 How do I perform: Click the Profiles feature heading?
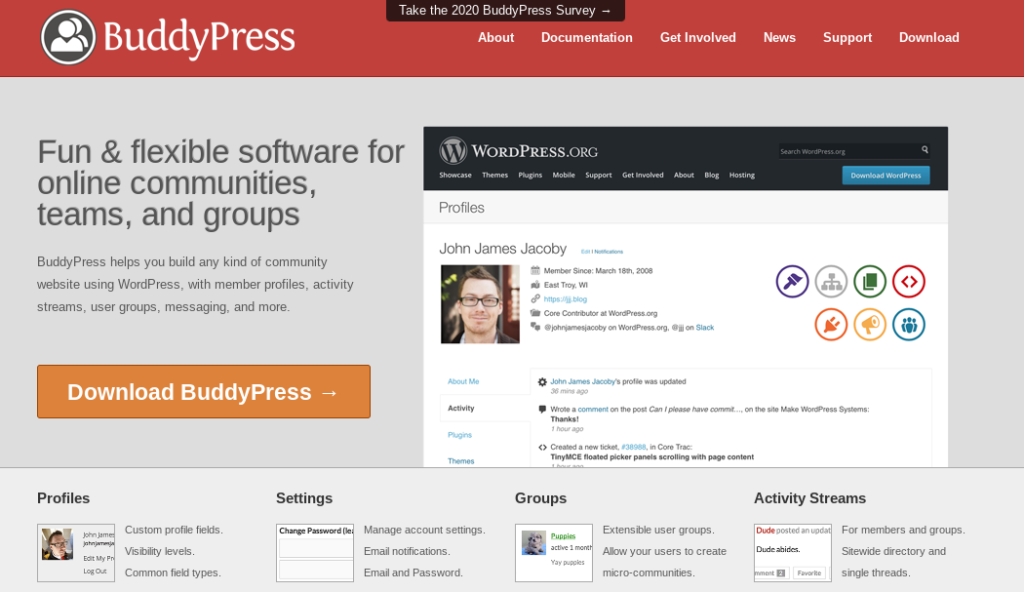pyautogui.click(x=63, y=498)
